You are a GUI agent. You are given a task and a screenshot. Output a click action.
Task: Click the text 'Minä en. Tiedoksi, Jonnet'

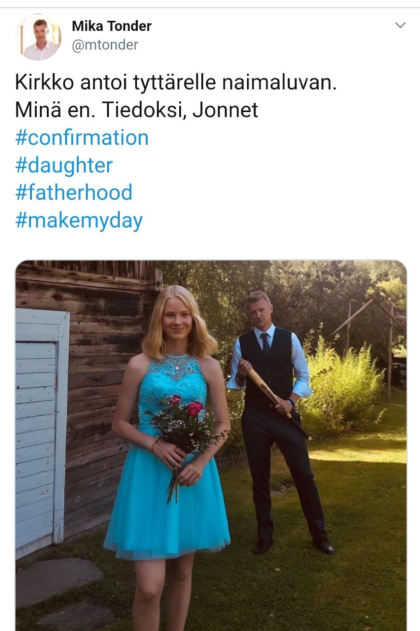pyautogui.click(x=136, y=109)
